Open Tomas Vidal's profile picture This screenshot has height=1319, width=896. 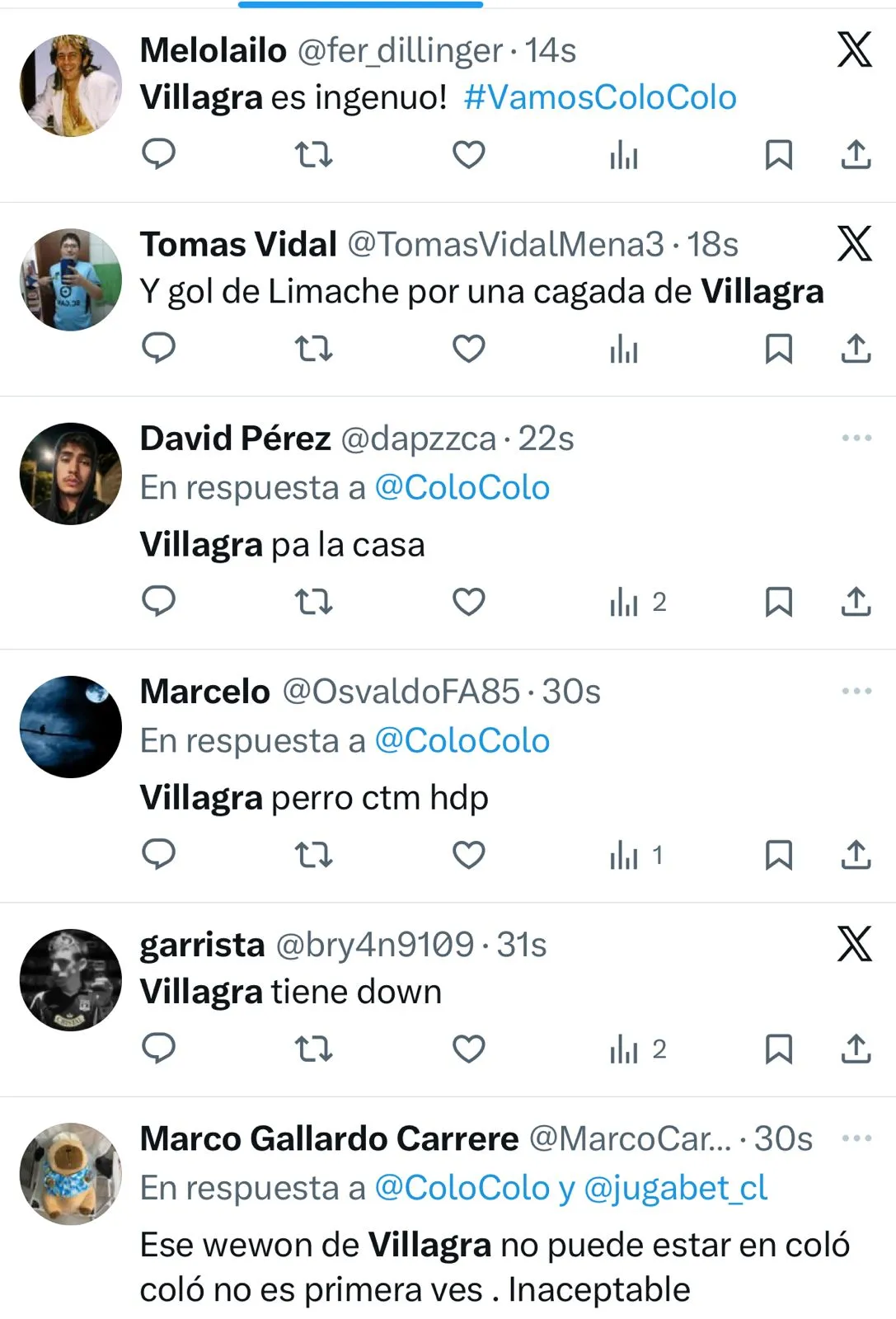(71, 279)
